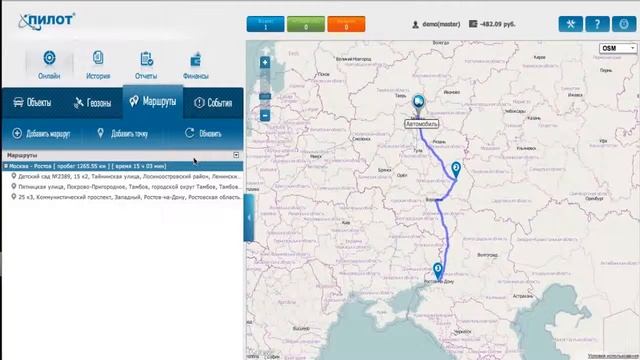Image resolution: width=640 pixels, height=360 pixels.
Task: Zoom in the map with plus
Action: point(265,62)
